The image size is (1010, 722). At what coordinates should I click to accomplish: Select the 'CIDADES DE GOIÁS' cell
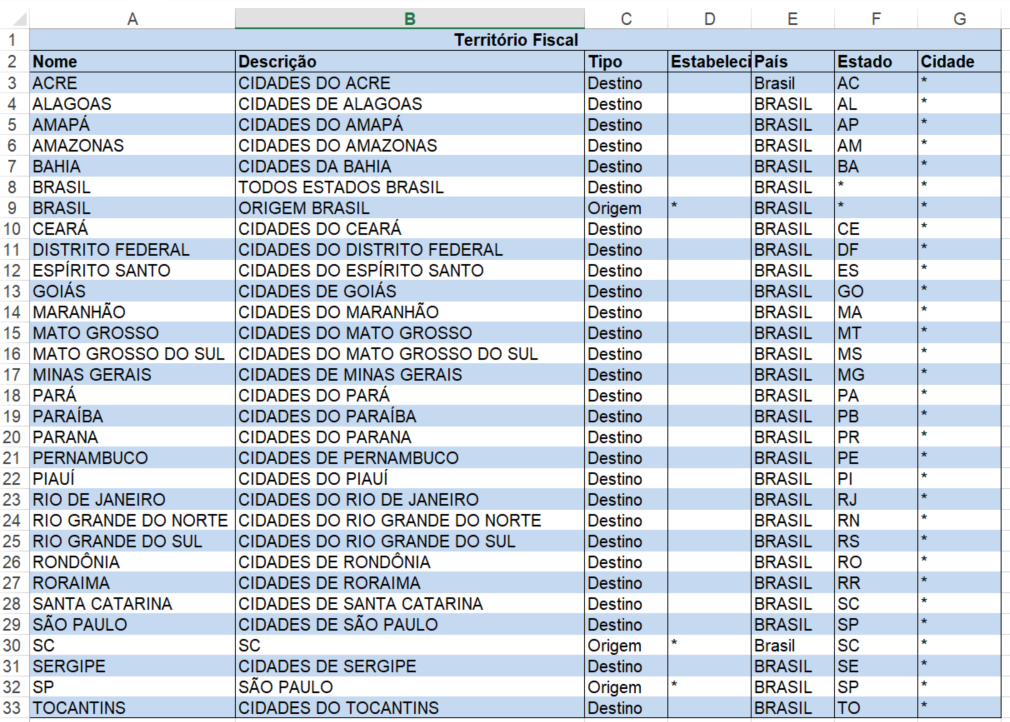tap(410, 291)
